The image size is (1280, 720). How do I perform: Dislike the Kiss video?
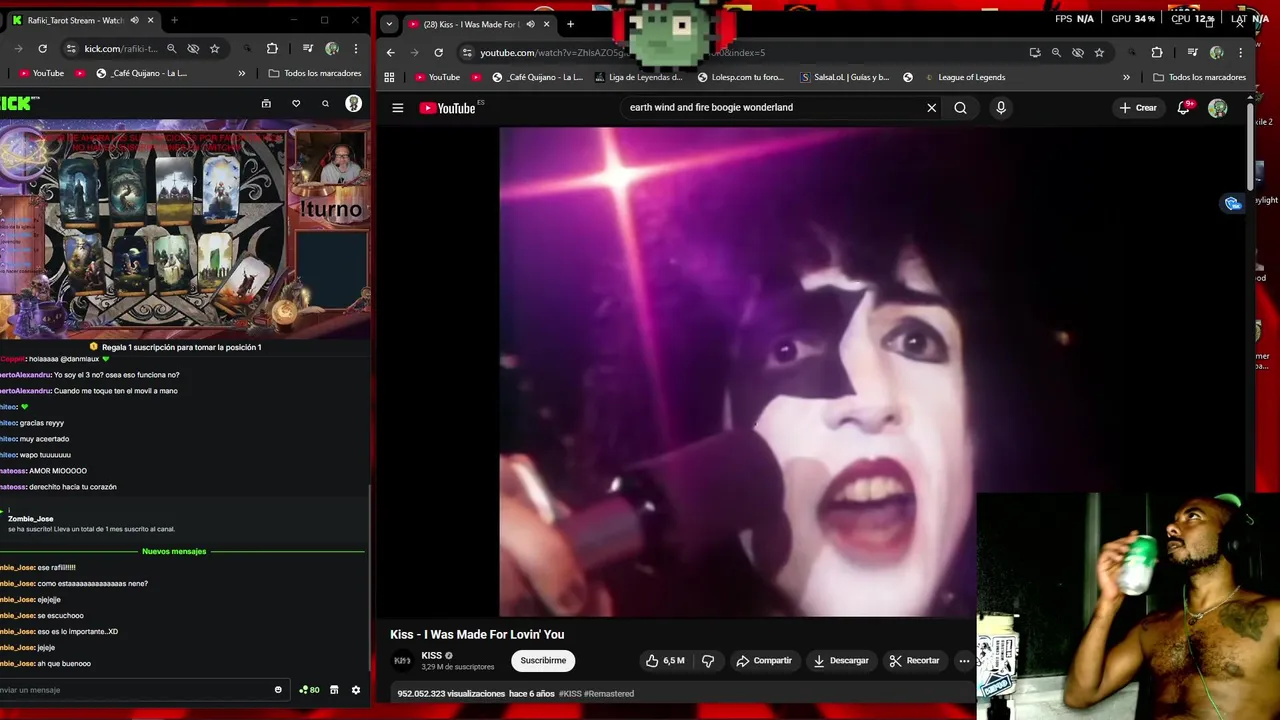(708, 661)
